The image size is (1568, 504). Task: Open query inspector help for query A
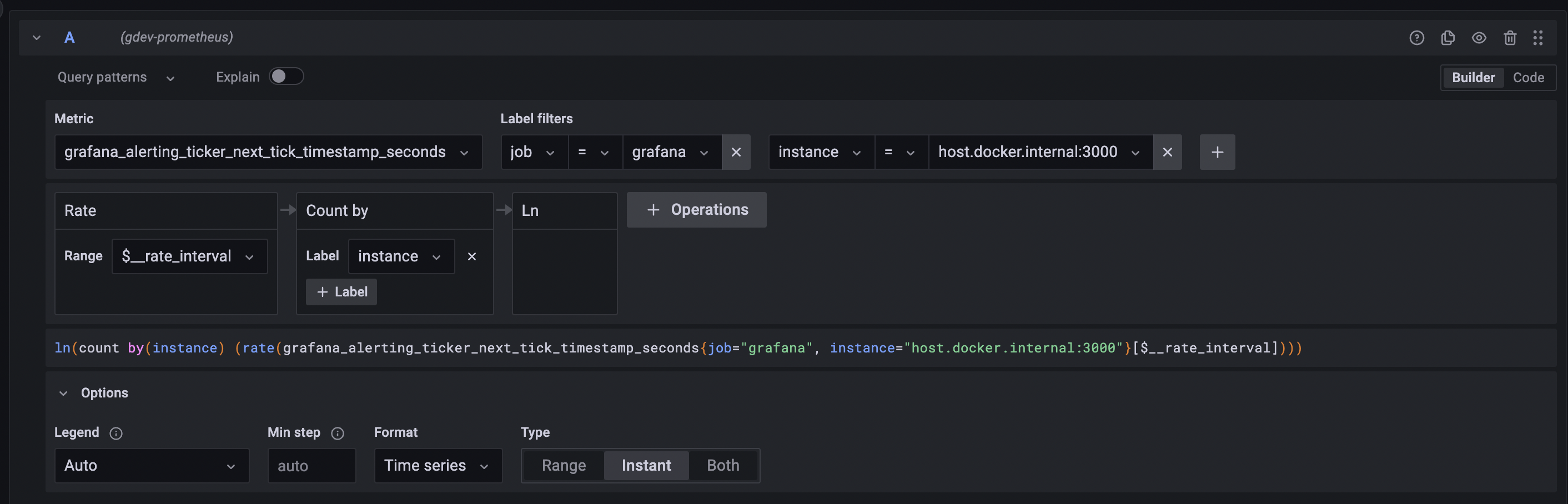1417,37
